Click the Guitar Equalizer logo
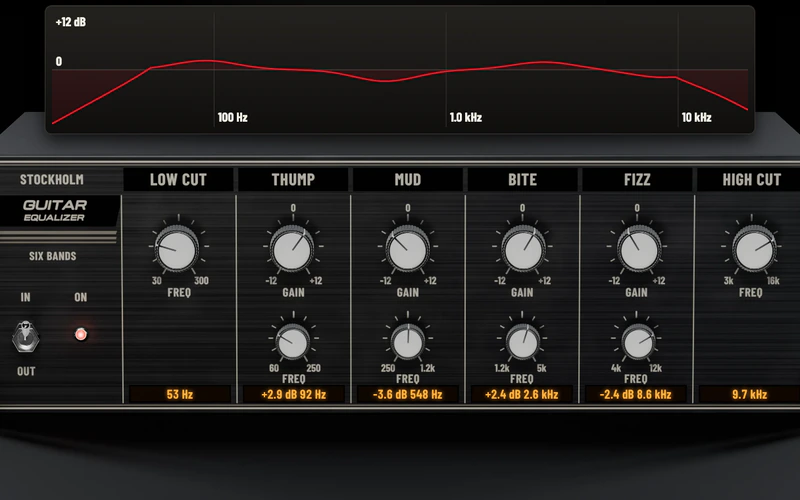Screen dimensions: 800x500 (55, 210)
